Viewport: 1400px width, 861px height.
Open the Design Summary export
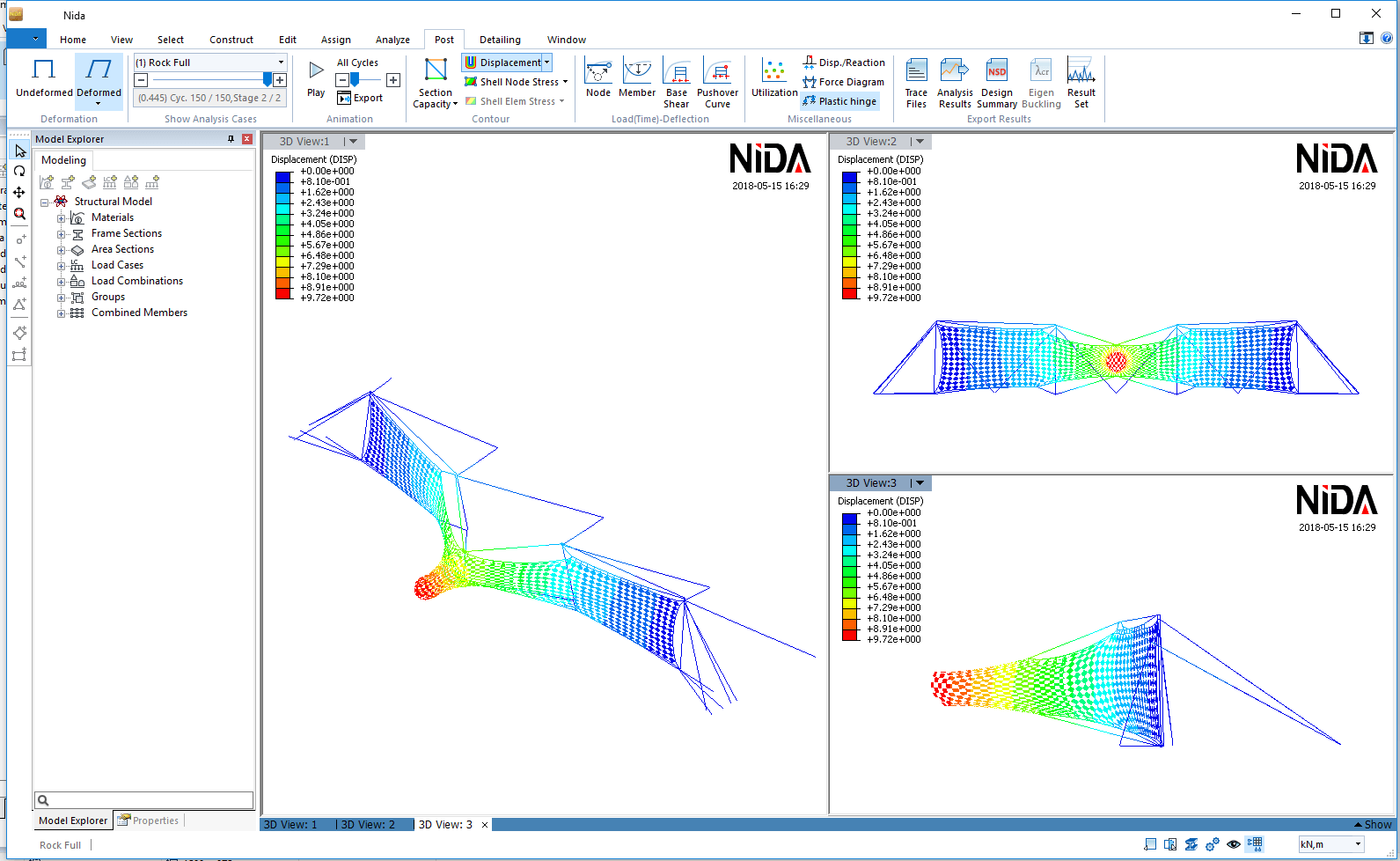997,84
